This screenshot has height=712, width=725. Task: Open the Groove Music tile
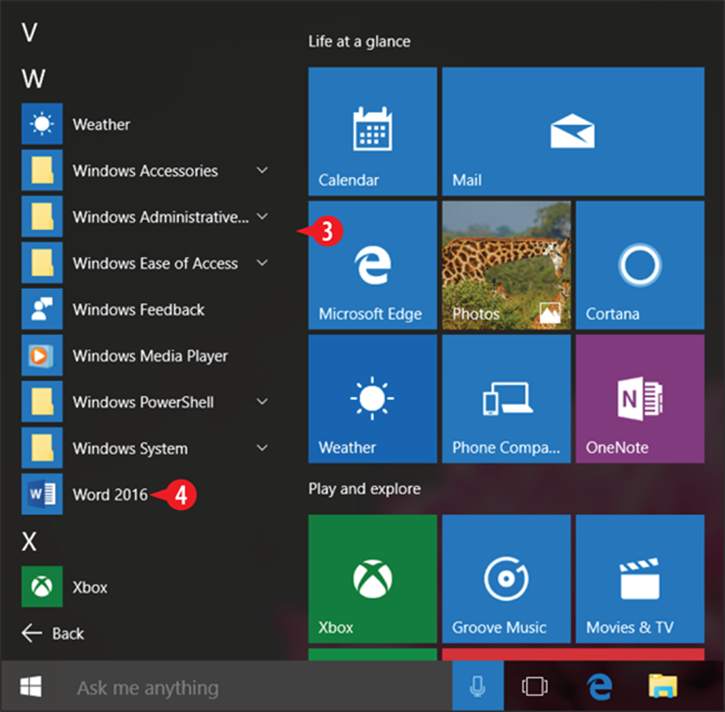[x=507, y=579]
